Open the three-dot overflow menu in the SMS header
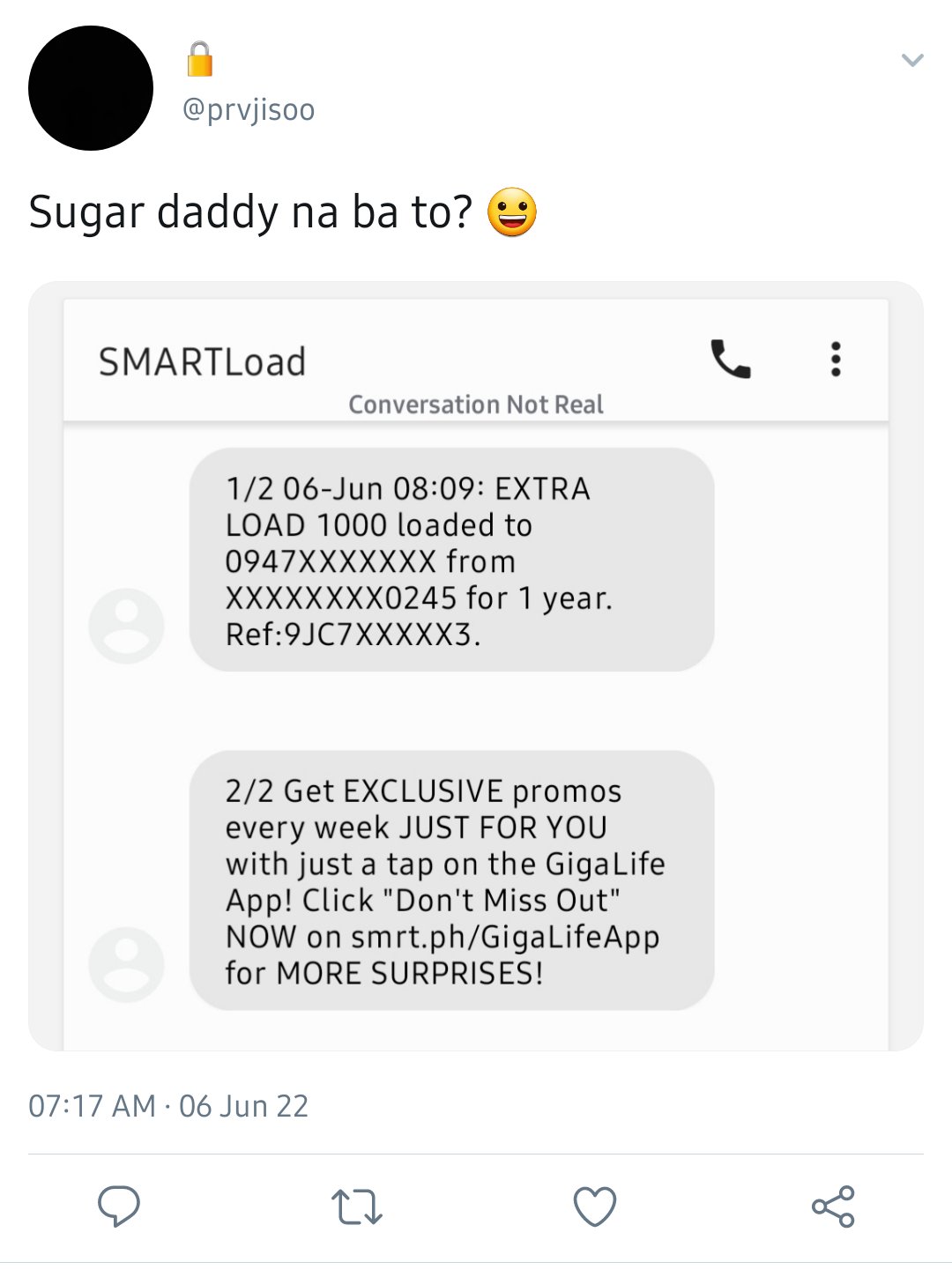 (836, 360)
